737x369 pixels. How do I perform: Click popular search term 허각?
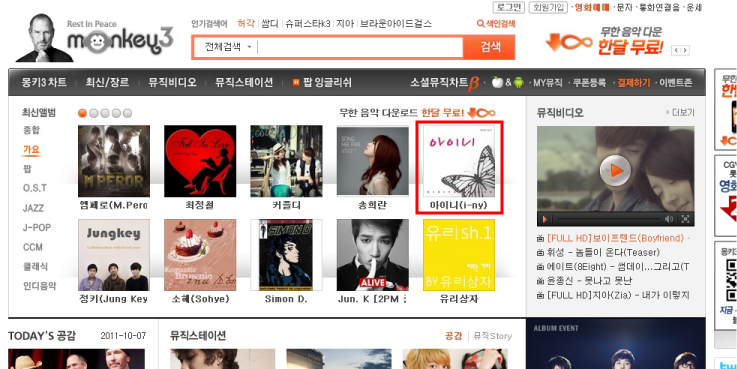point(246,24)
